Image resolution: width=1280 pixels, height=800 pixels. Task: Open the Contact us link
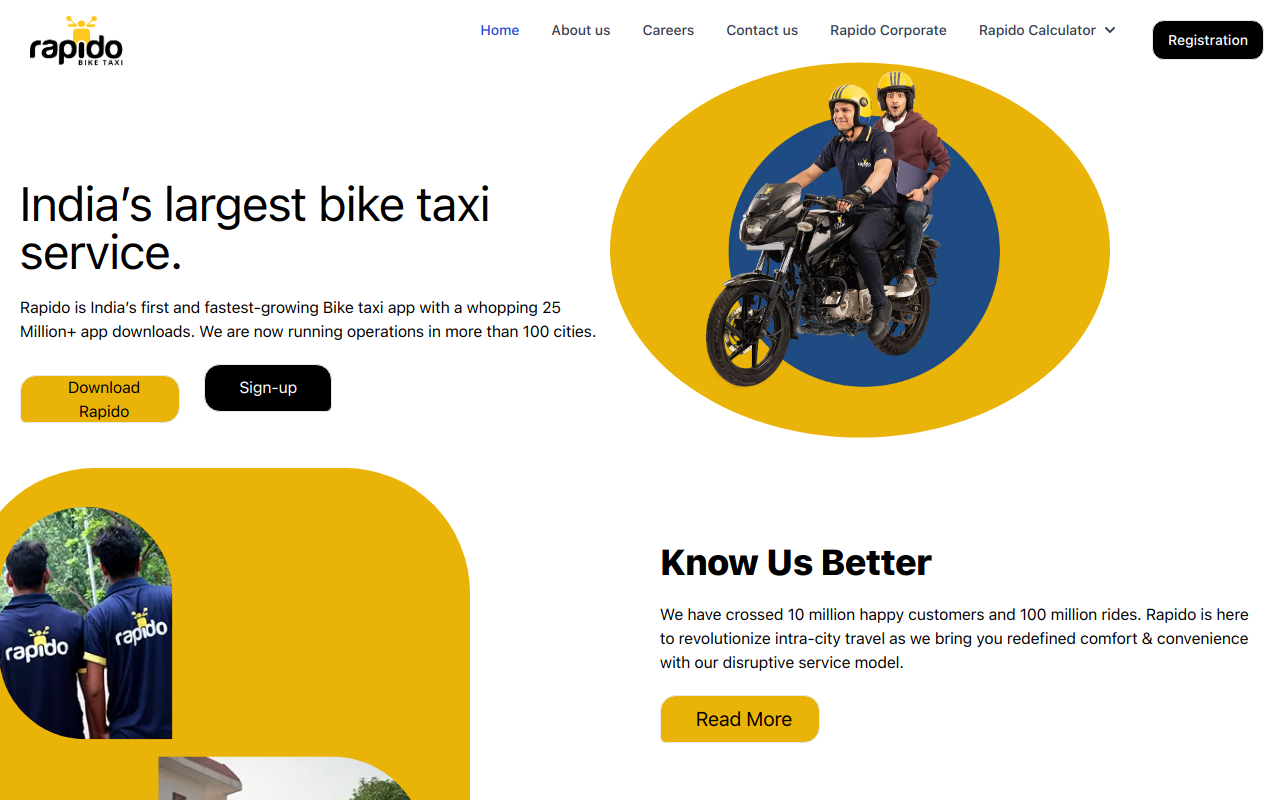pyautogui.click(x=762, y=30)
